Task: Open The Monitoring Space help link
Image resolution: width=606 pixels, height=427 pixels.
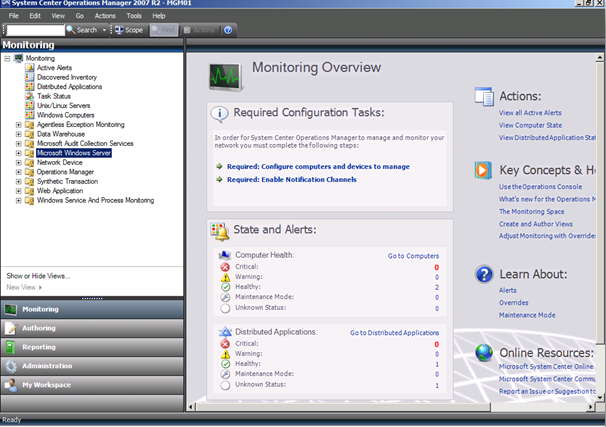Action: tap(531, 212)
